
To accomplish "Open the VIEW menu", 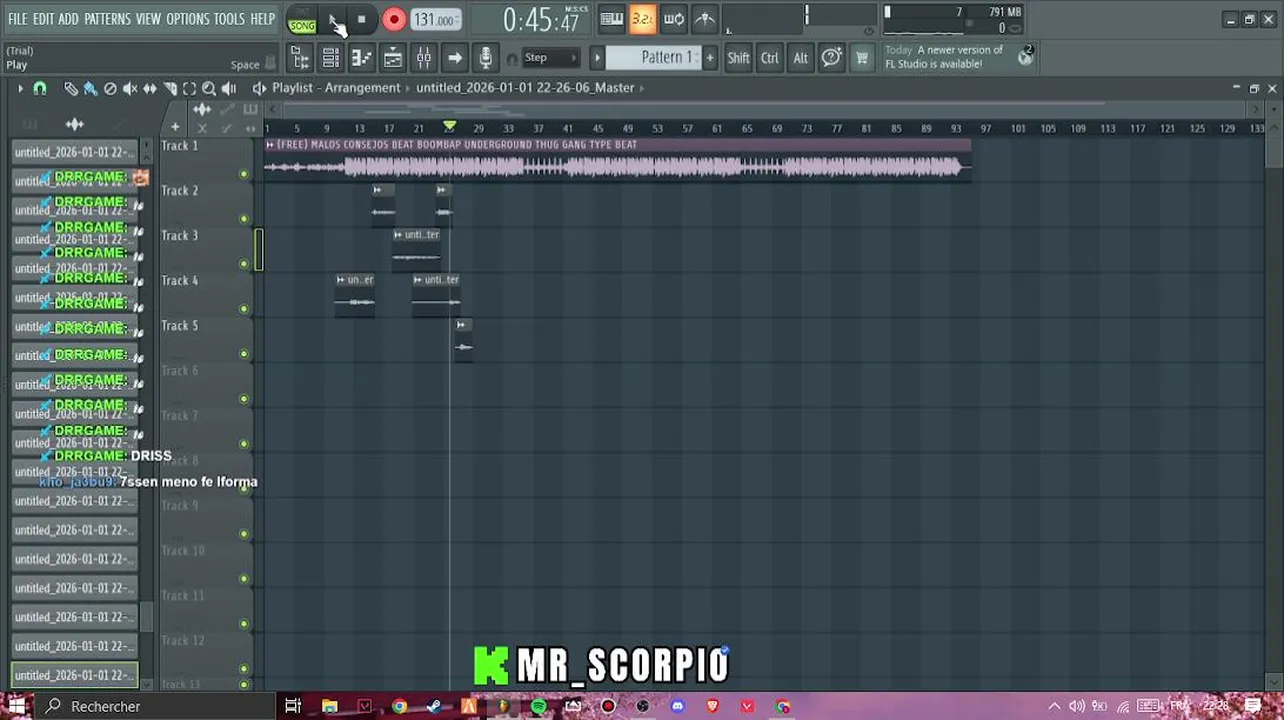I will coord(148,19).
